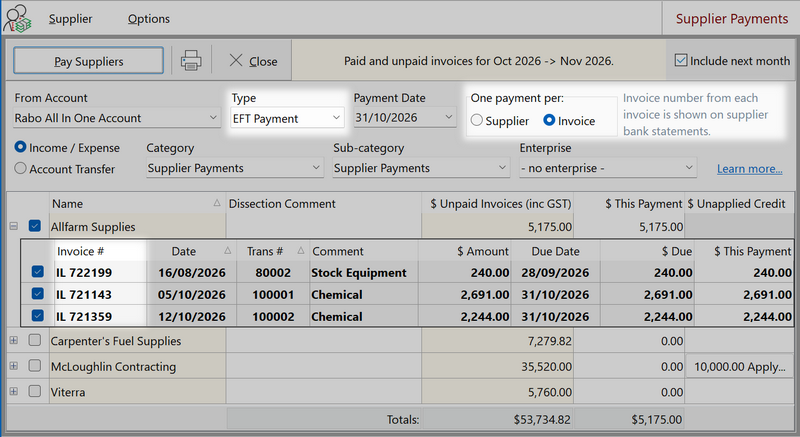Click the printer icon
The image size is (800, 437).
point(191,61)
